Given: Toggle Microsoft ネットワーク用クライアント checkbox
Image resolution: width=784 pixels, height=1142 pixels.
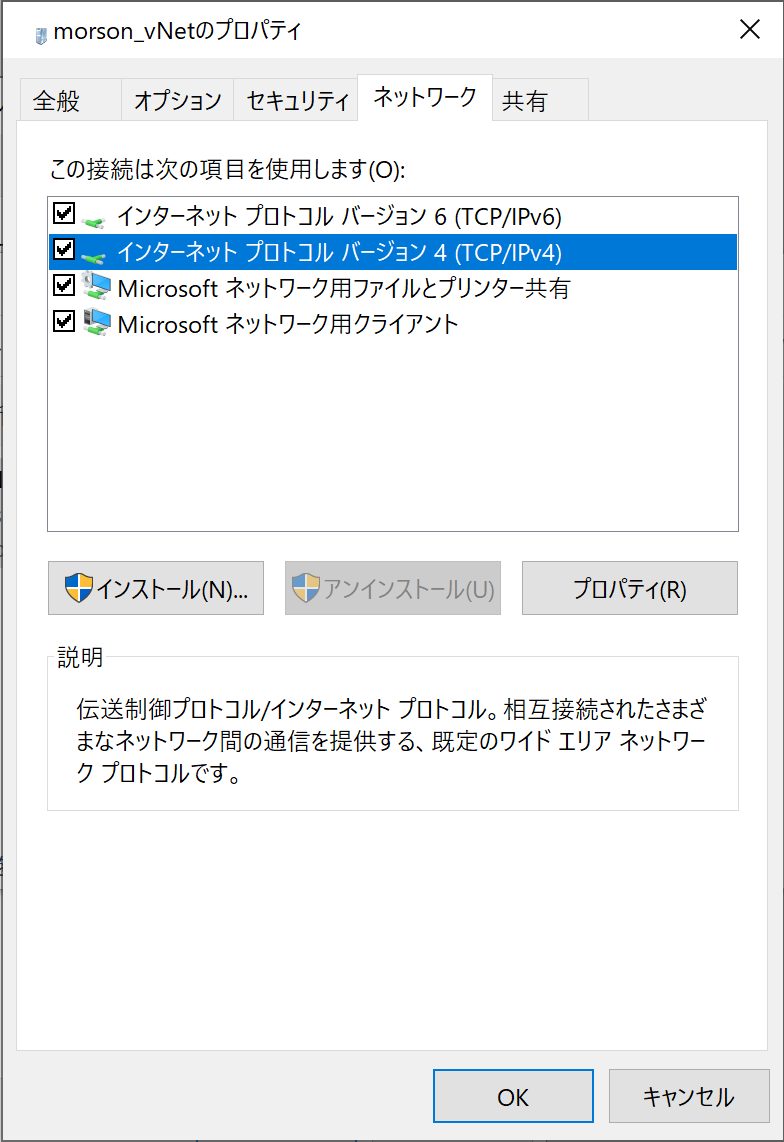Looking at the screenshot, I should [64, 321].
